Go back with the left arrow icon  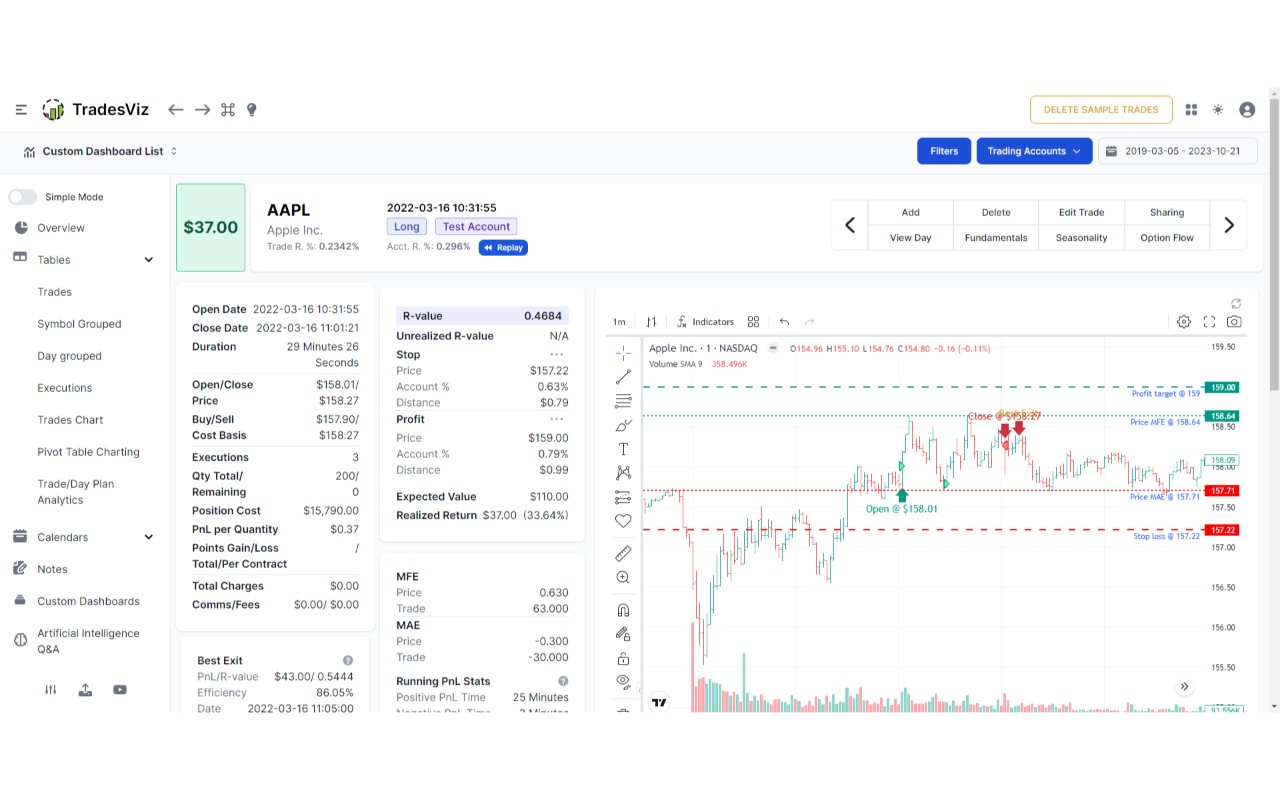click(176, 110)
